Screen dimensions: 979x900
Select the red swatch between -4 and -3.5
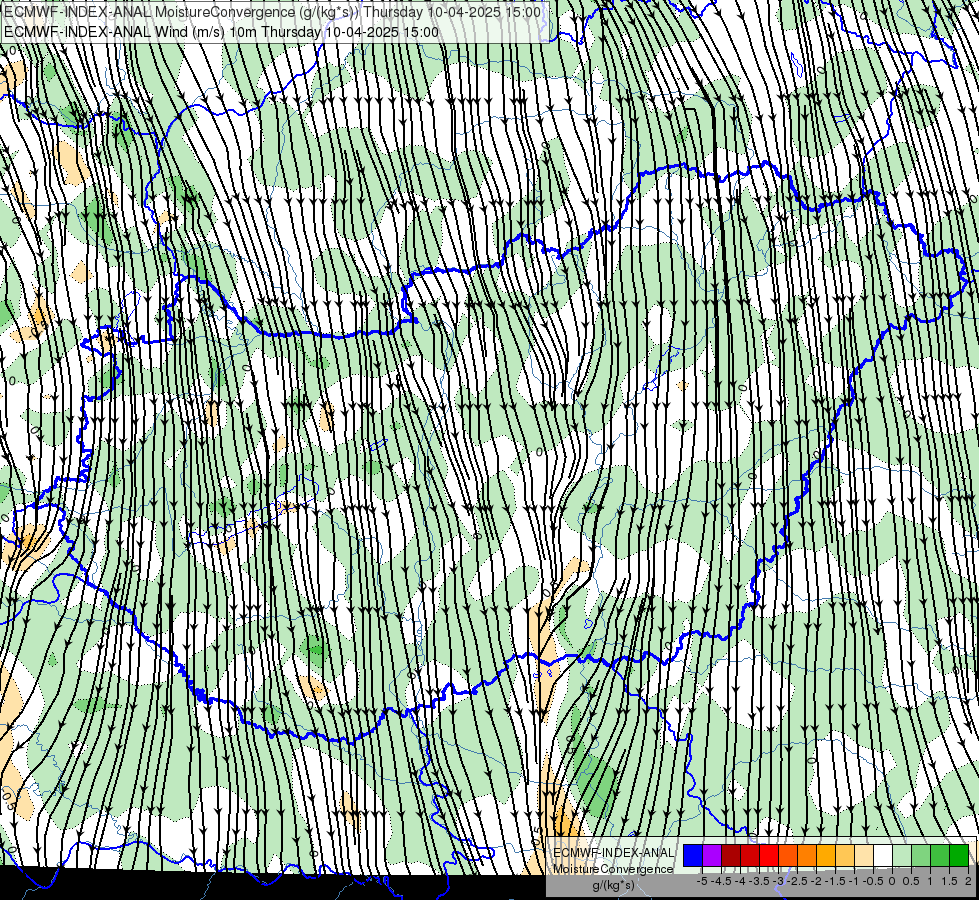(x=750, y=855)
